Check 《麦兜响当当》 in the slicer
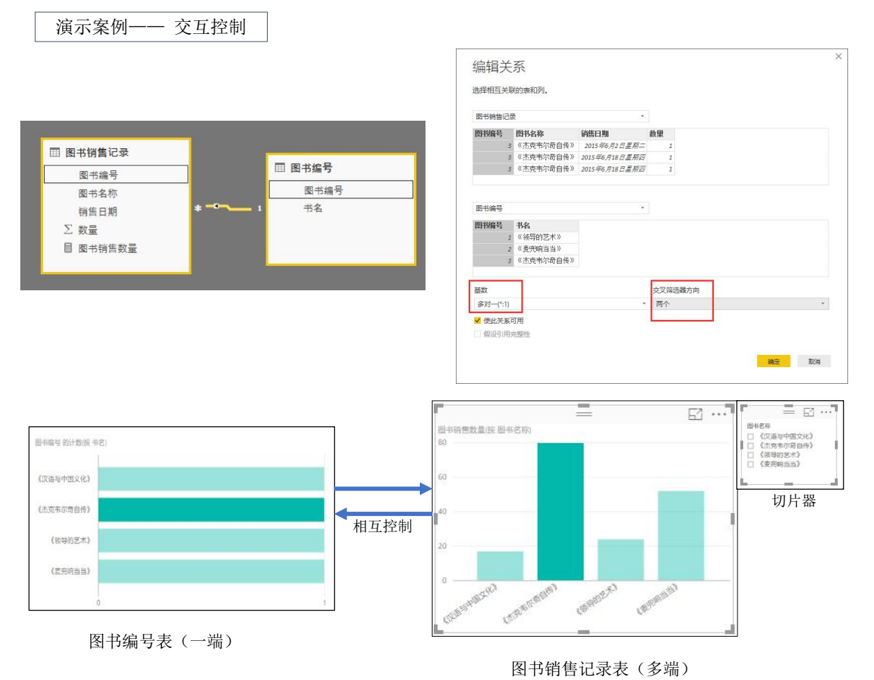Image resolution: width=874 pixels, height=680 pixels. (x=751, y=464)
